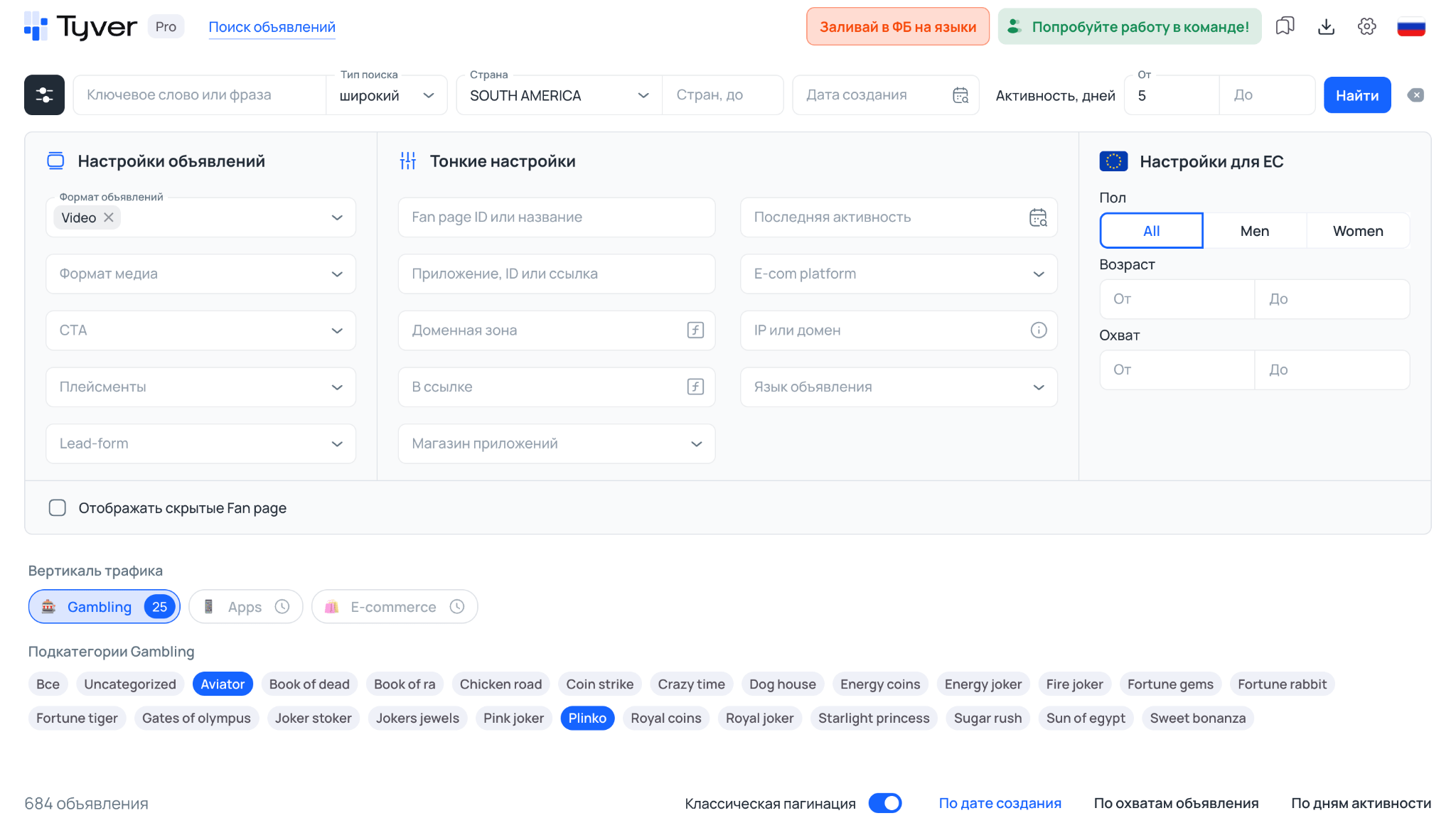Open the advanced filters panel icon
Screen dimensions: 1456x818
click(43, 95)
